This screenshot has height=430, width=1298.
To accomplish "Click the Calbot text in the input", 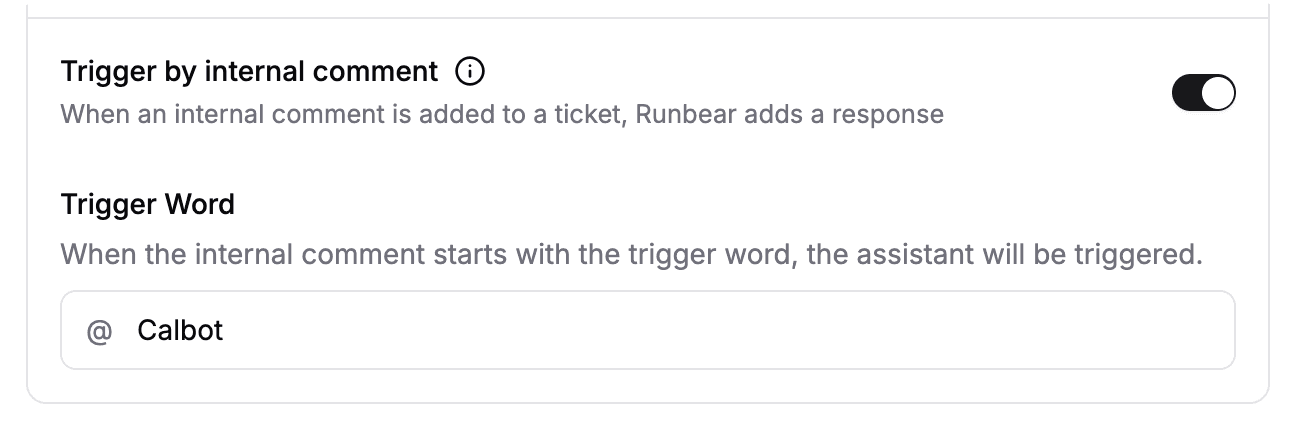I will [x=180, y=330].
